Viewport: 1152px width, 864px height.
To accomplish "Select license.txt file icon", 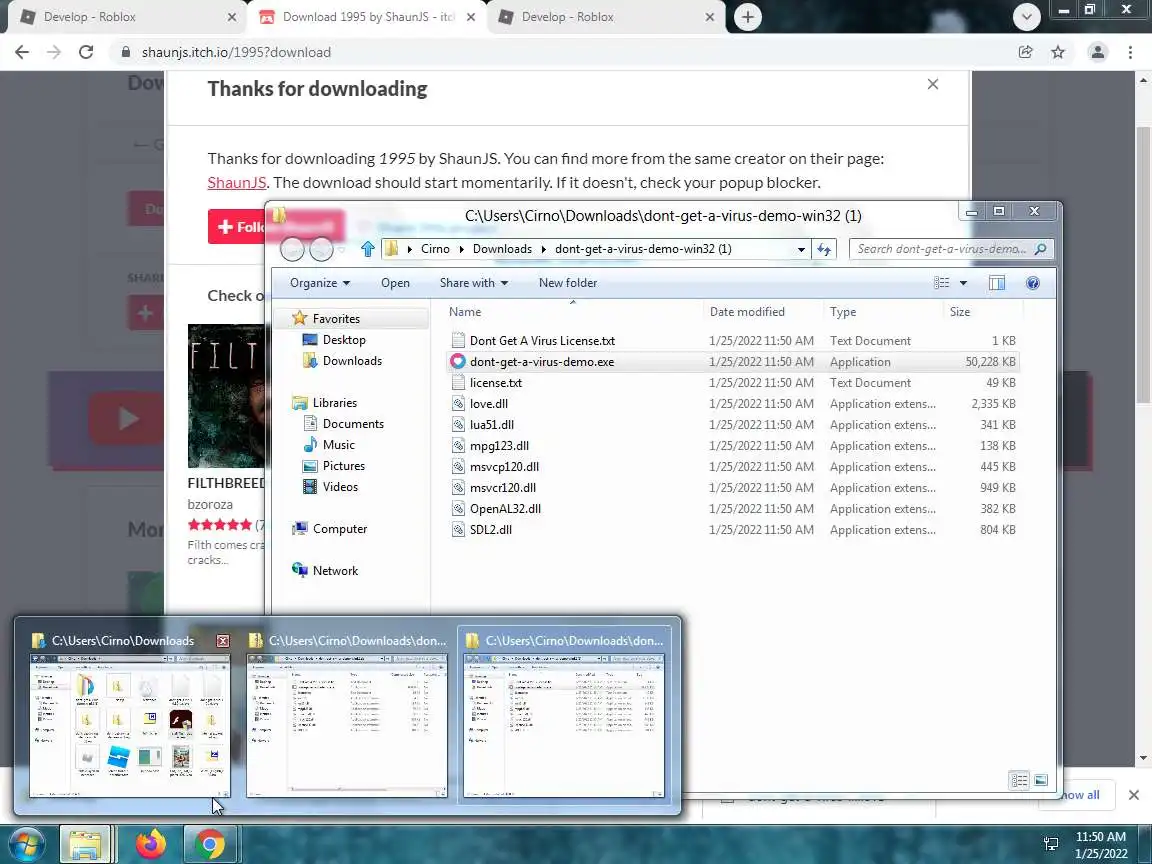I will click(458, 383).
